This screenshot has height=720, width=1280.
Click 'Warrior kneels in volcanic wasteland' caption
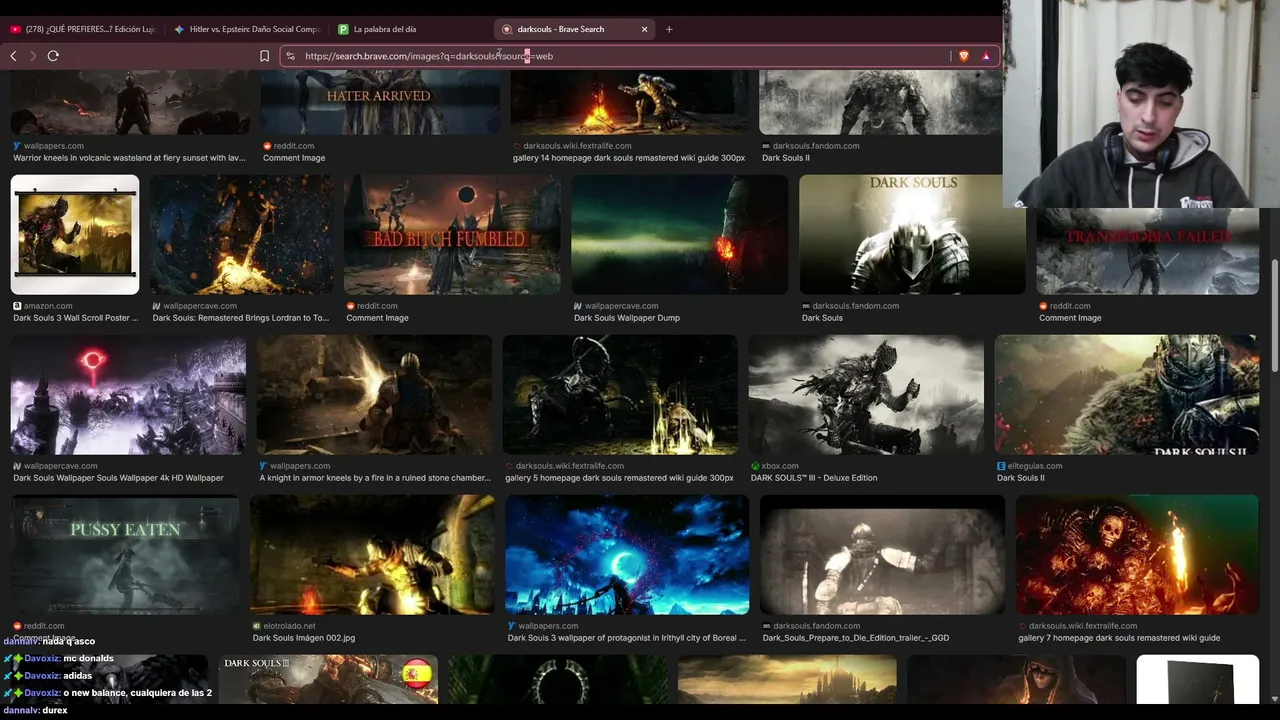point(129,158)
